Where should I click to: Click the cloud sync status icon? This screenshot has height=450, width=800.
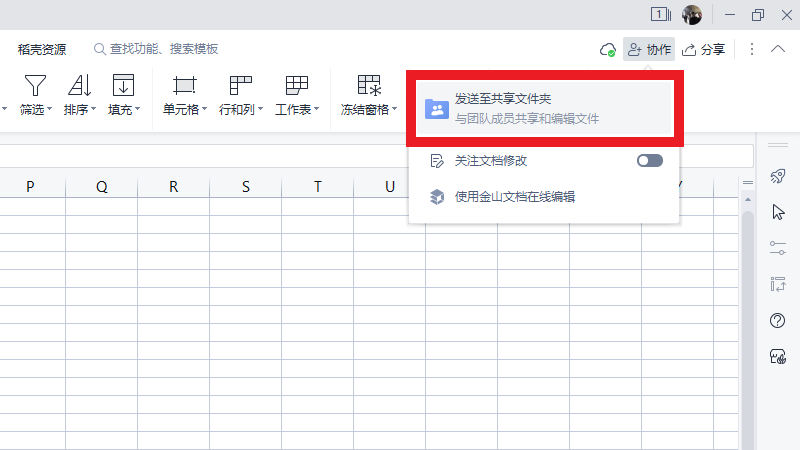606,49
